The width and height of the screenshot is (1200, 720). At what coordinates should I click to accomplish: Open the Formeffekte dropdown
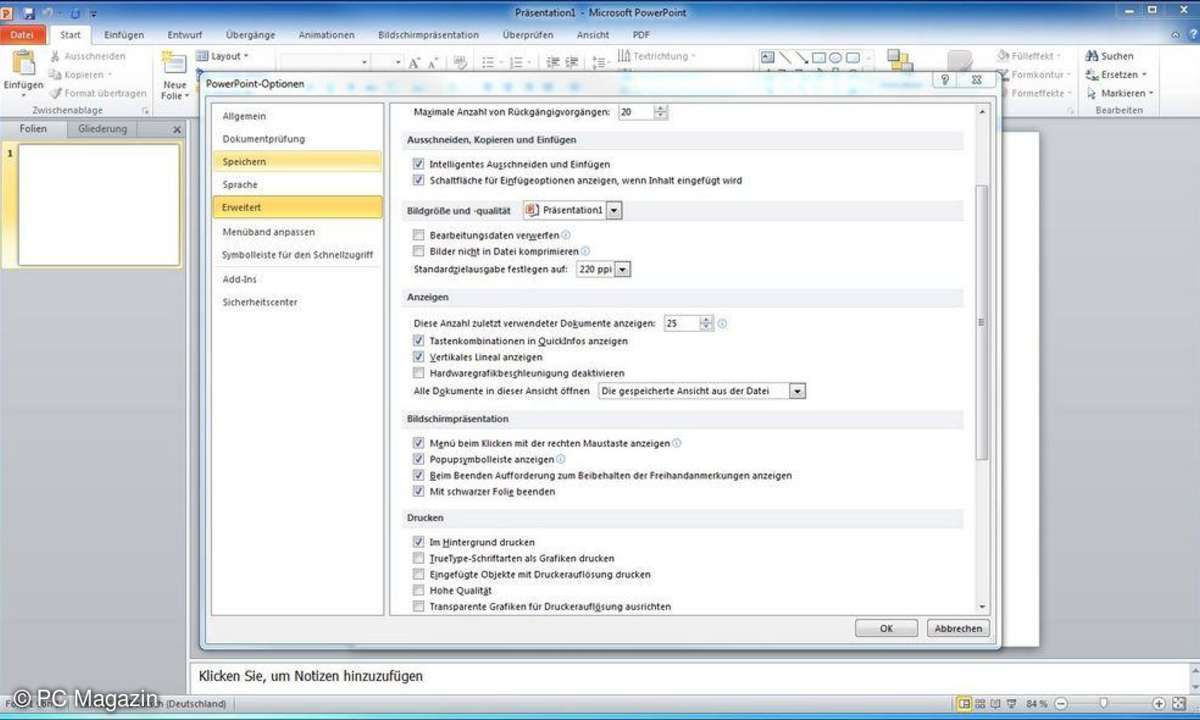coord(1070,93)
